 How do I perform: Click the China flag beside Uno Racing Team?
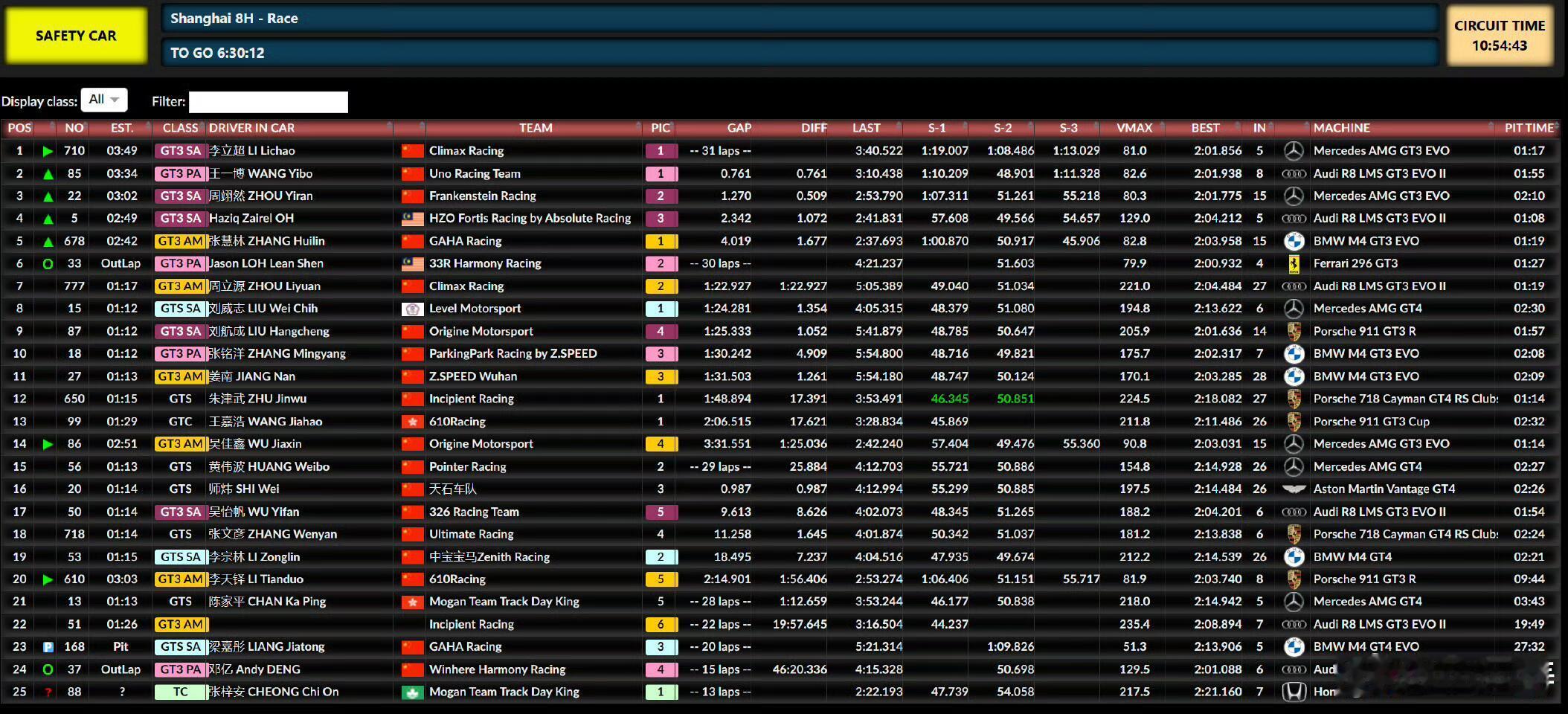click(412, 174)
